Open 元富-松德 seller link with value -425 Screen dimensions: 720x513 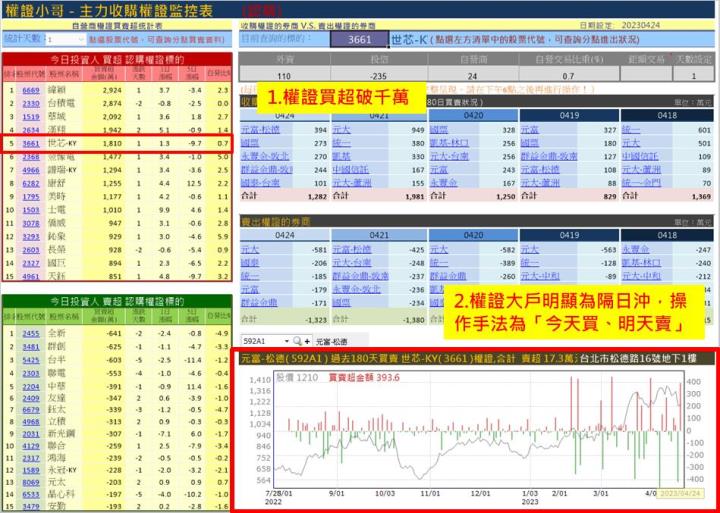351,250
